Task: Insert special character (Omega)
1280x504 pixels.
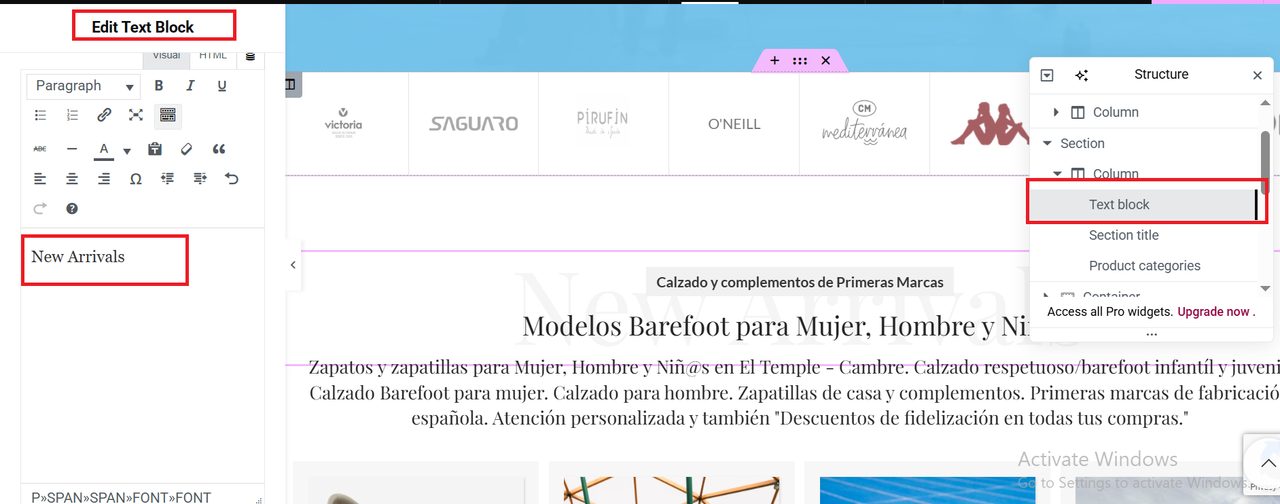Action: 136,179
